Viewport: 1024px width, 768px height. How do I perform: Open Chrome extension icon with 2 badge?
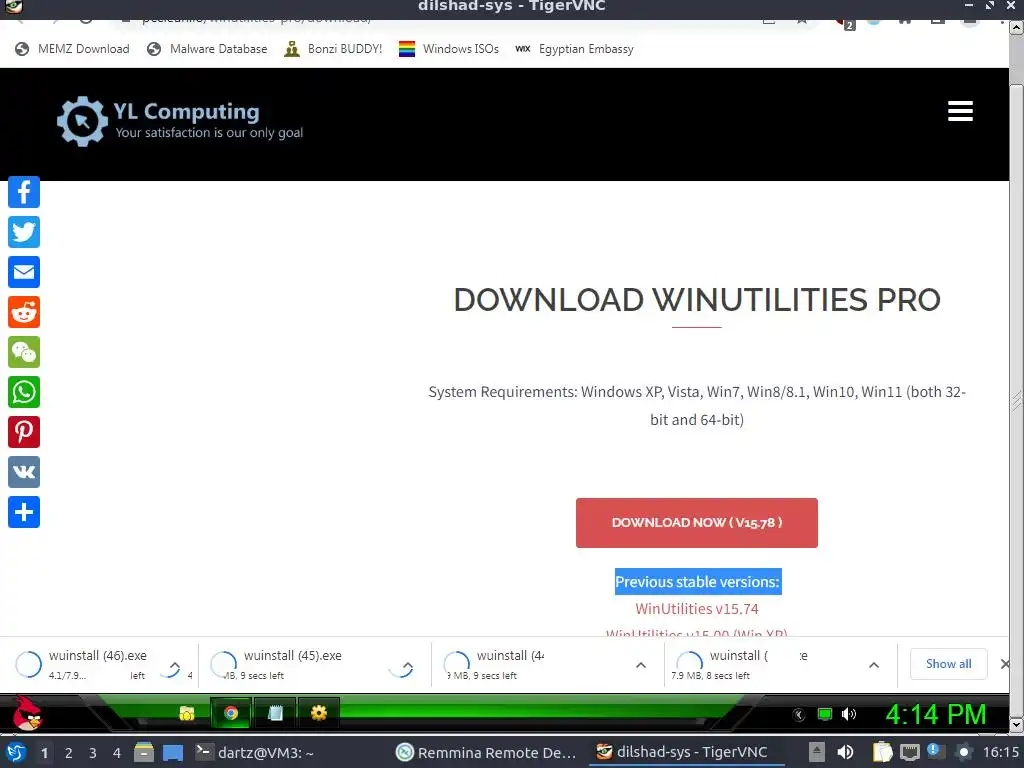pos(845,23)
